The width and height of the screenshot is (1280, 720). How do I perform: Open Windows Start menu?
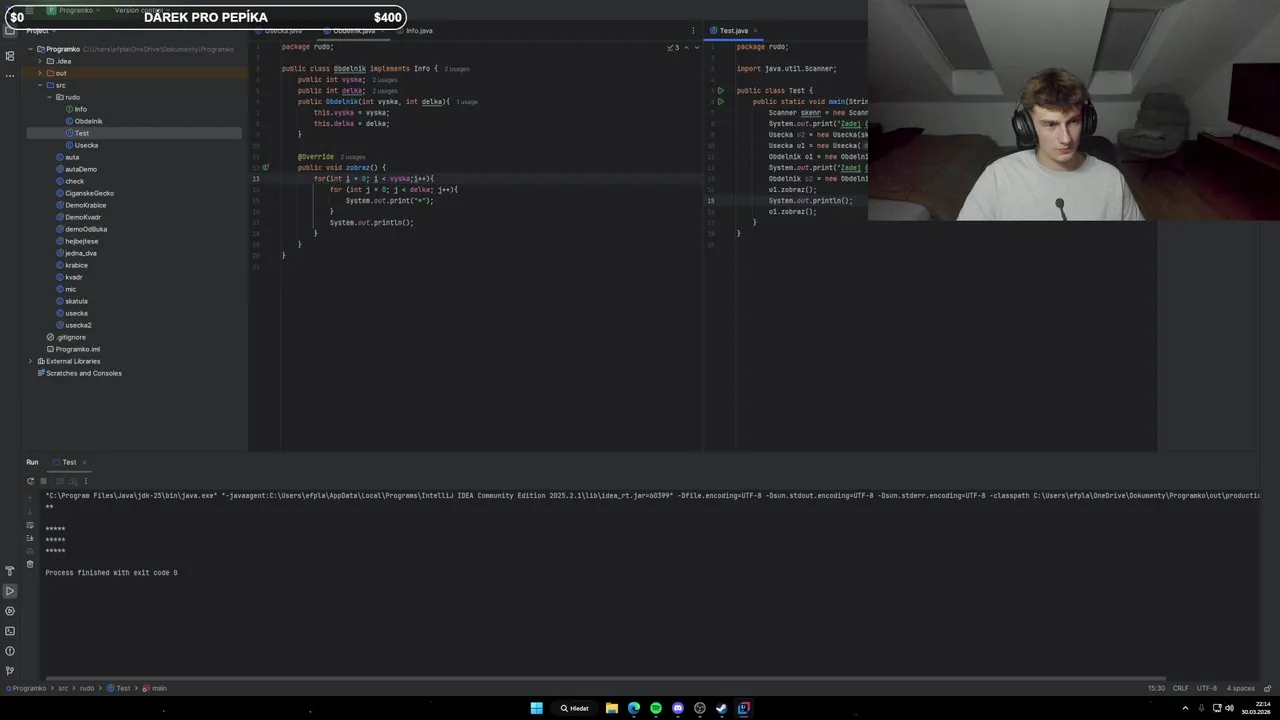(537, 708)
